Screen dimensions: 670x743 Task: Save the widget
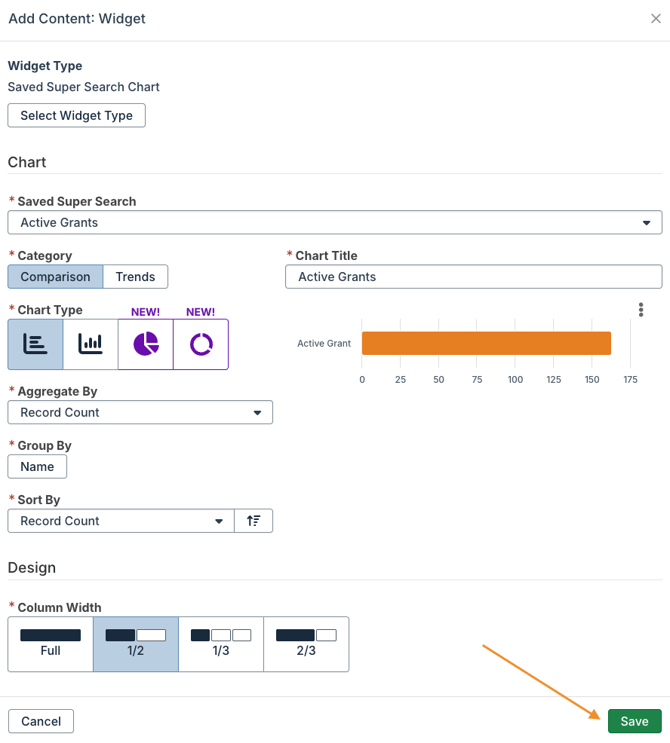(634, 721)
